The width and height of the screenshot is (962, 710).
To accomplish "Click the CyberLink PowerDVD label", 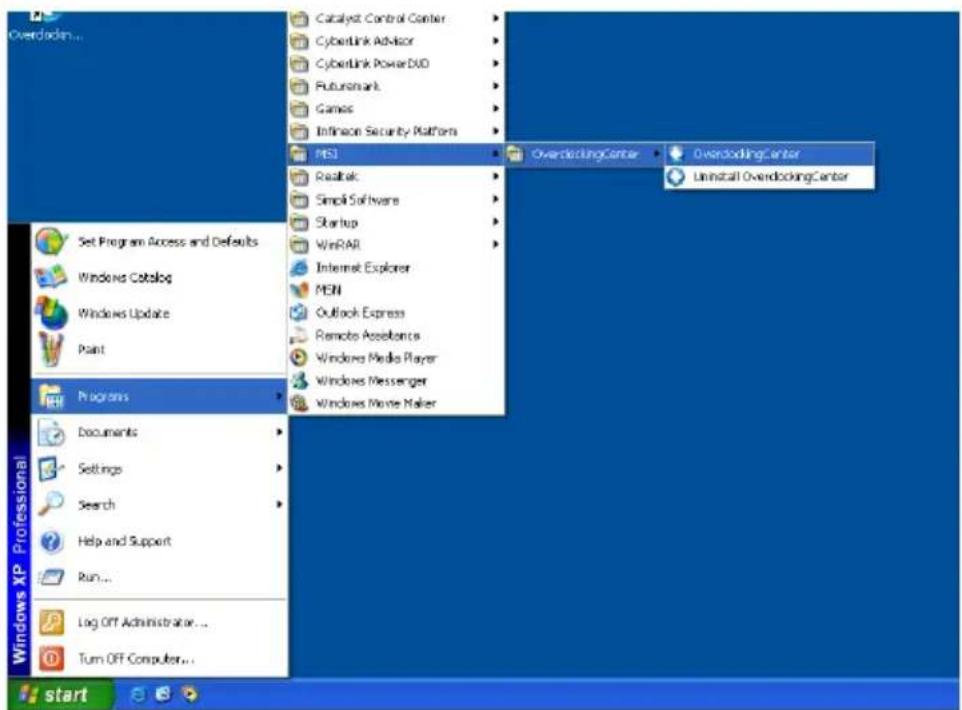I will click(x=372, y=64).
